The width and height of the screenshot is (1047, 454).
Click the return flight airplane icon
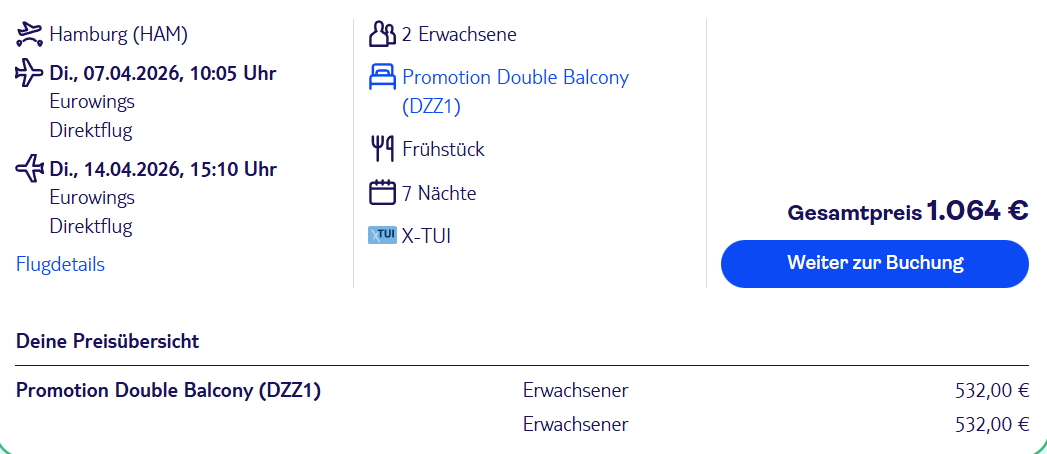(x=30, y=169)
